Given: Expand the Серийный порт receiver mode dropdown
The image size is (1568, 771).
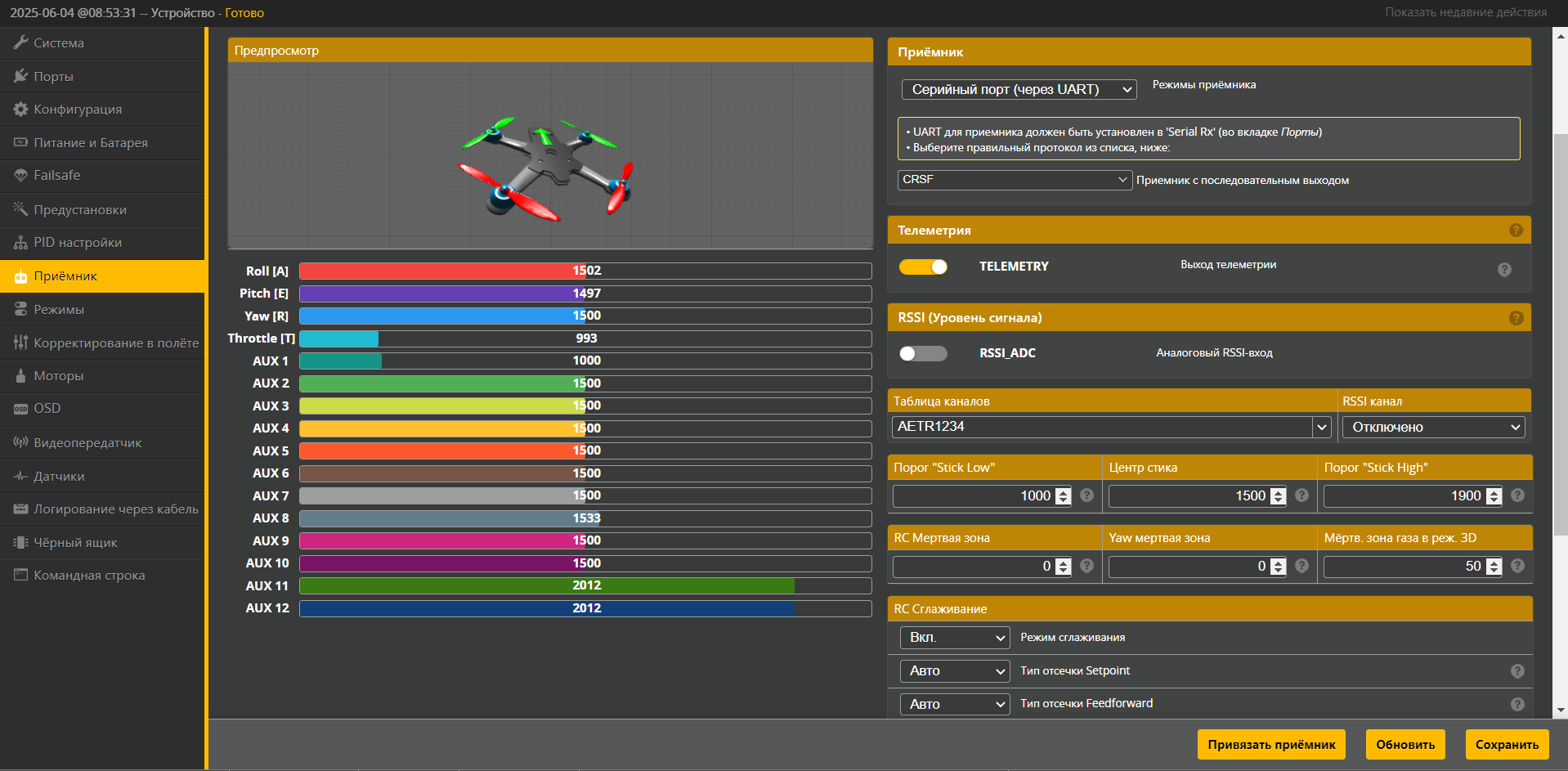Looking at the screenshot, I should 1019,89.
